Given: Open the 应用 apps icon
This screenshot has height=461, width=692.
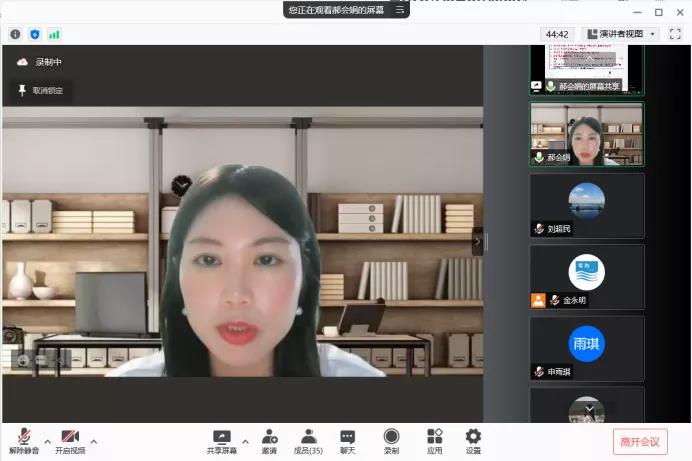Looking at the screenshot, I should (x=434, y=440).
